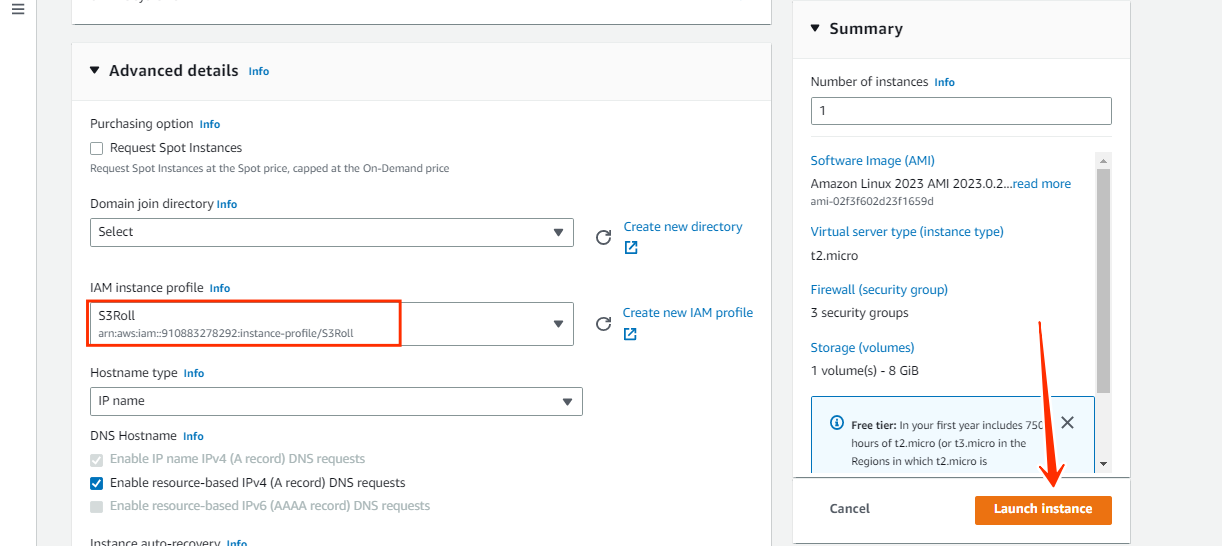This screenshot has width=1222, height=546.
Task: Open the Domain join directory Select dropdown
Action: 332,232
